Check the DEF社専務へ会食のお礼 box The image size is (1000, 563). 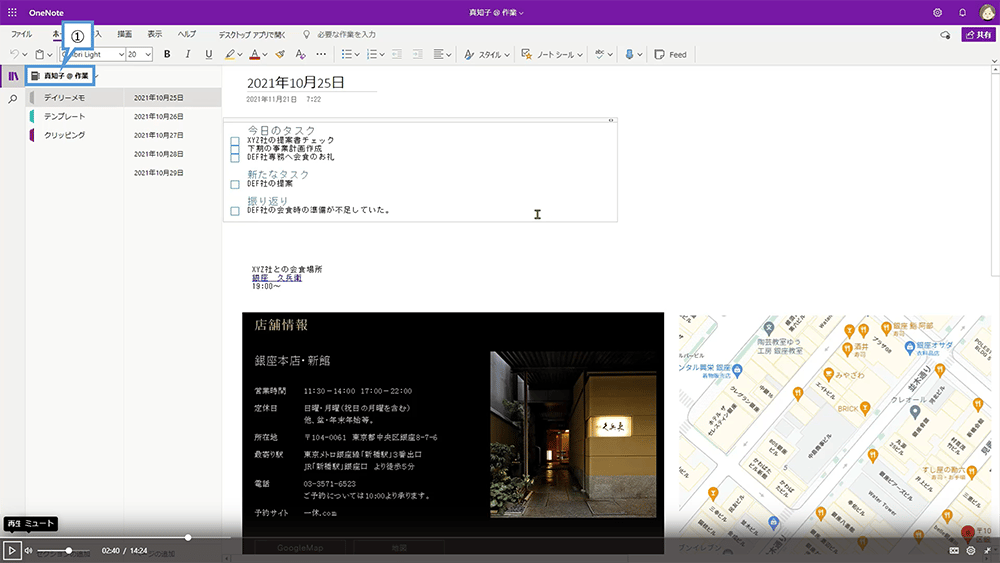[235, 157]
